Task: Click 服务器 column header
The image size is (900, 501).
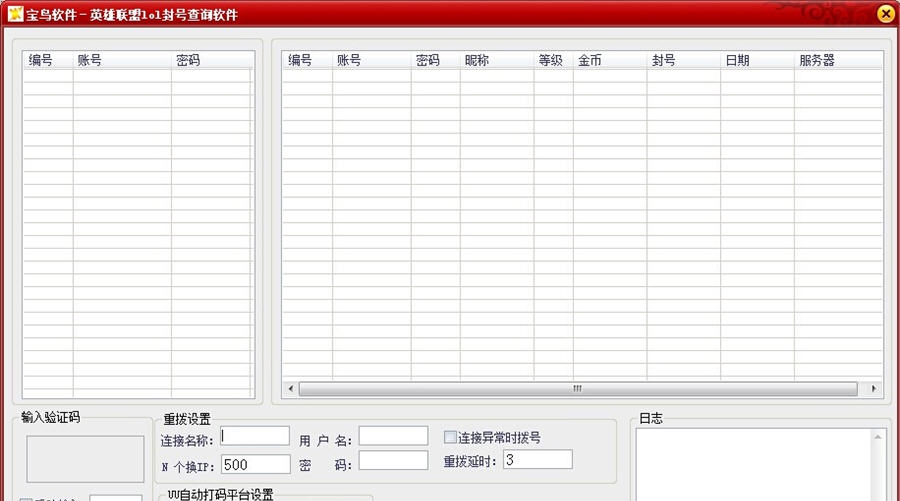Action: (839, 60)
